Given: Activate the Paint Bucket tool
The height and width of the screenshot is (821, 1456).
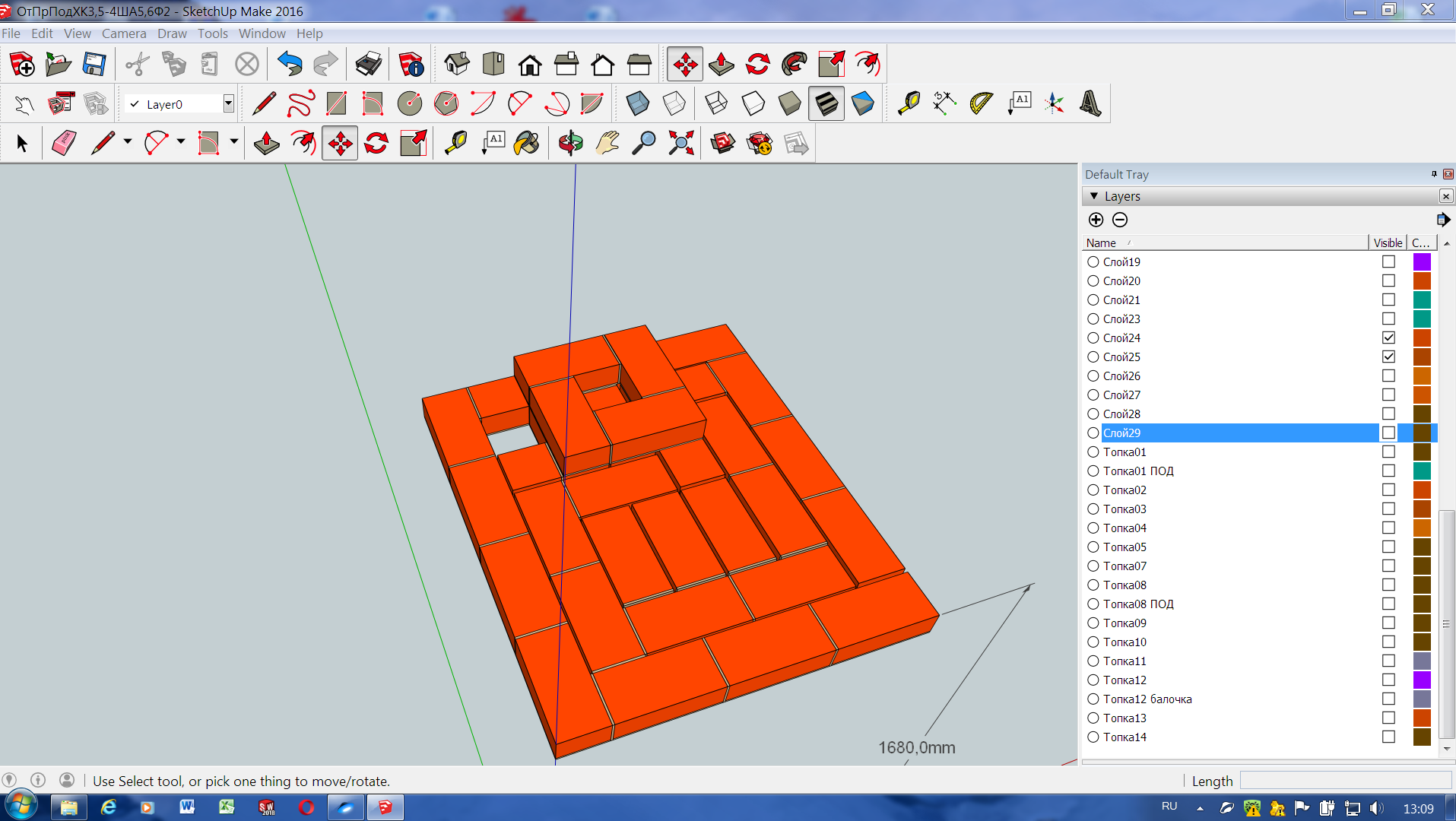Looking at the screenshot, I should click(x=526, y=143).
